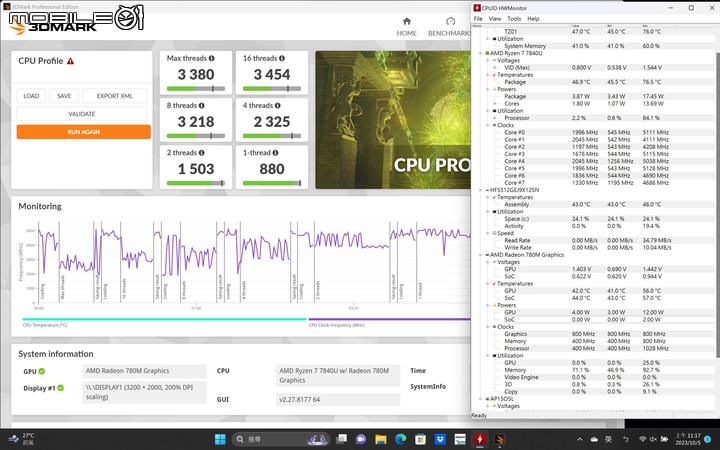Select the Core #7 clock row
The width and height of the screenshot is (720, 450).
[597, 183]
